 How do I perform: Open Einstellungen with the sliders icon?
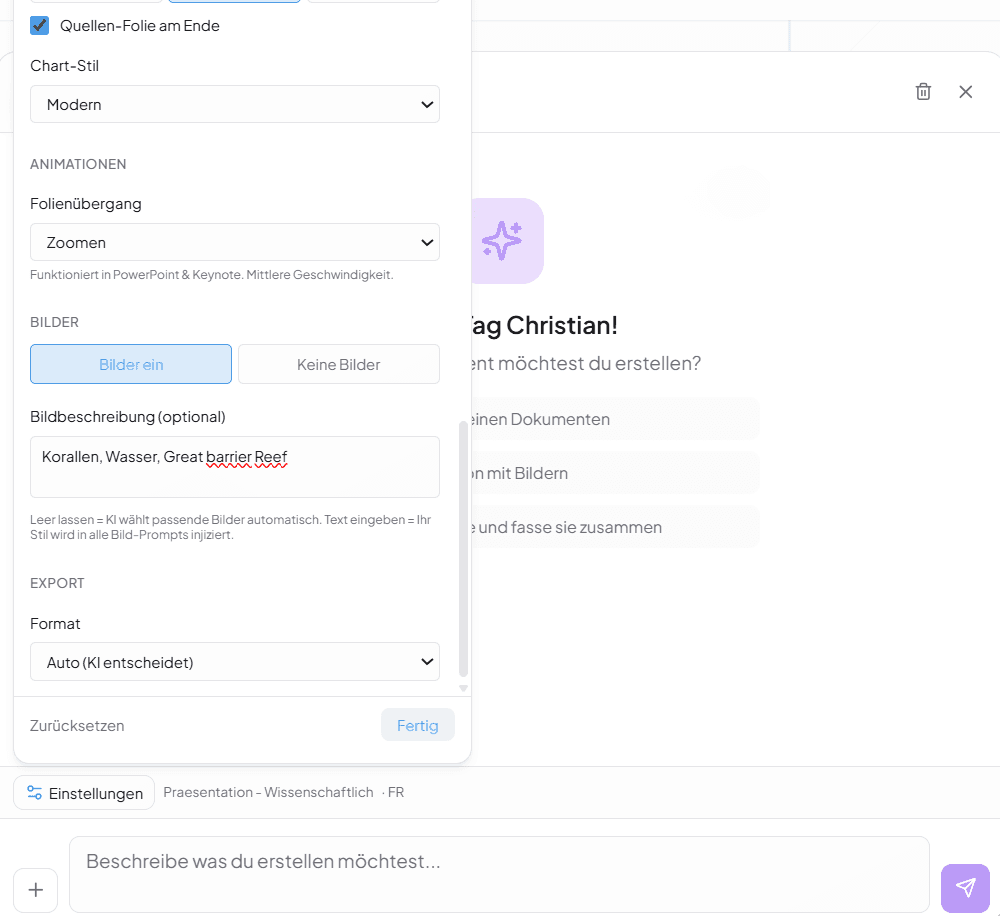tap(84, 793)
